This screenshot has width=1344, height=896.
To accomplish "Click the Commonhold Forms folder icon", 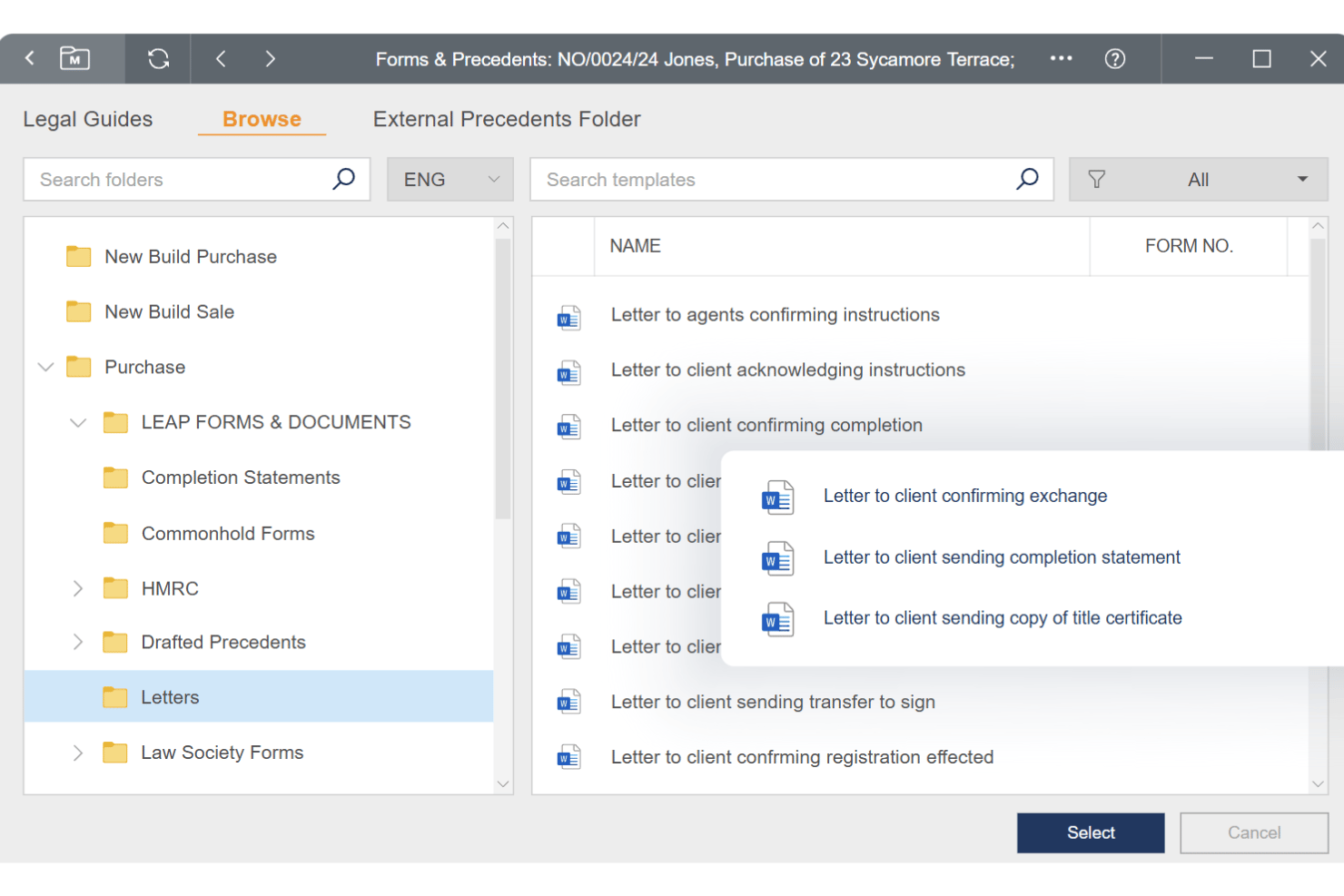I will [x=115, y=533].
